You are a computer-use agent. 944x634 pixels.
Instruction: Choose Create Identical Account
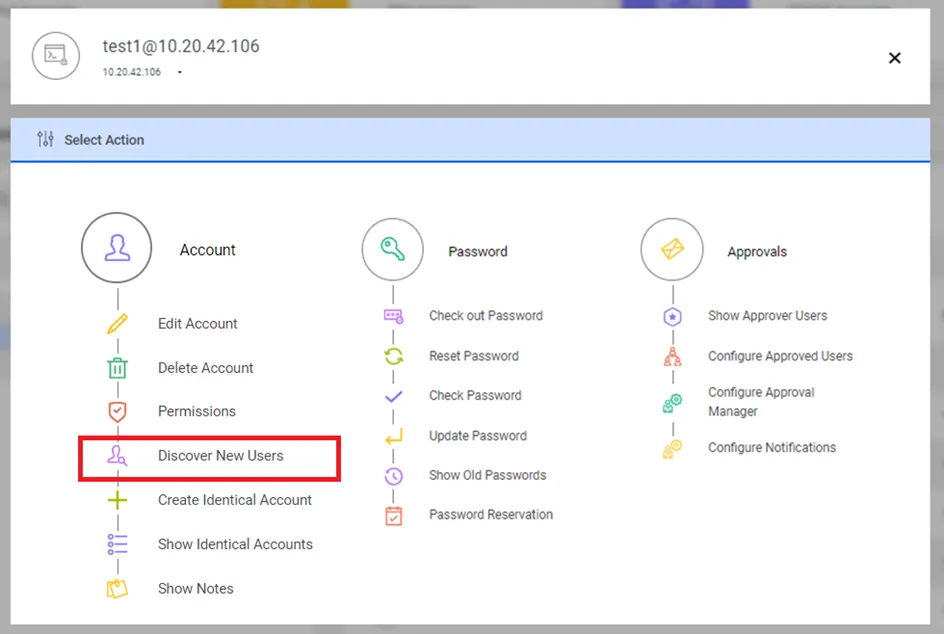(235, 500)
